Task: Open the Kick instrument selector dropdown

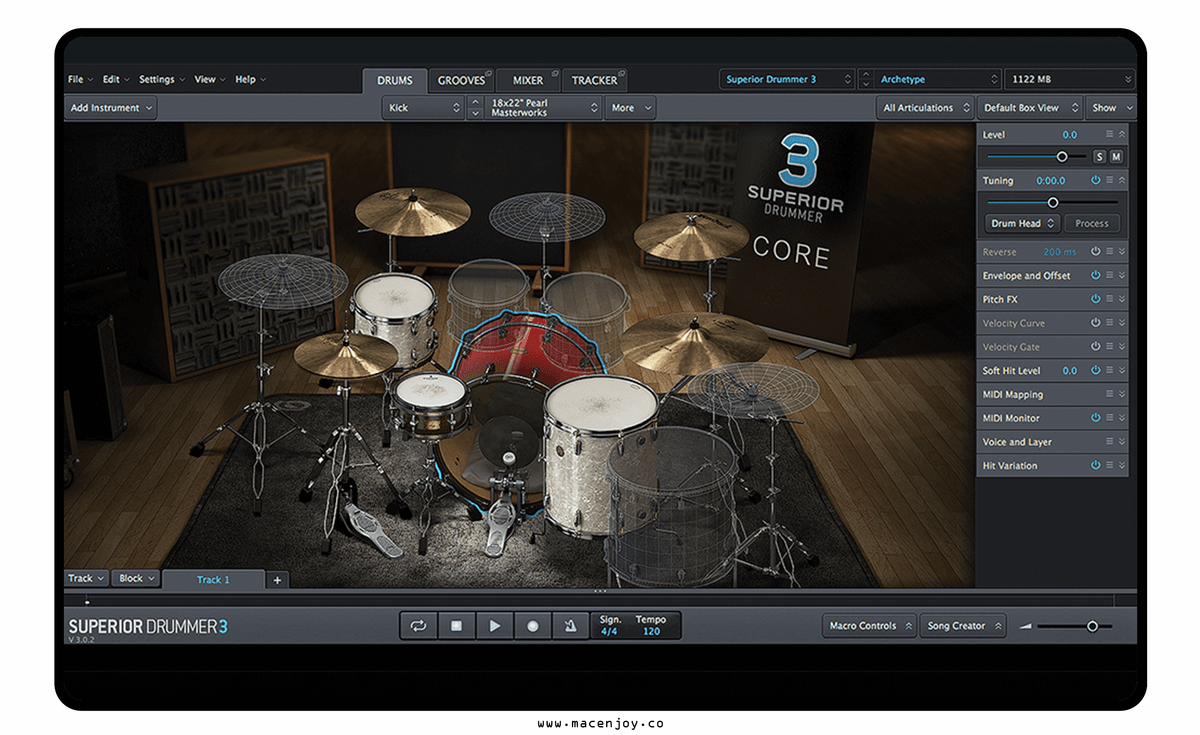Action: 424,108
